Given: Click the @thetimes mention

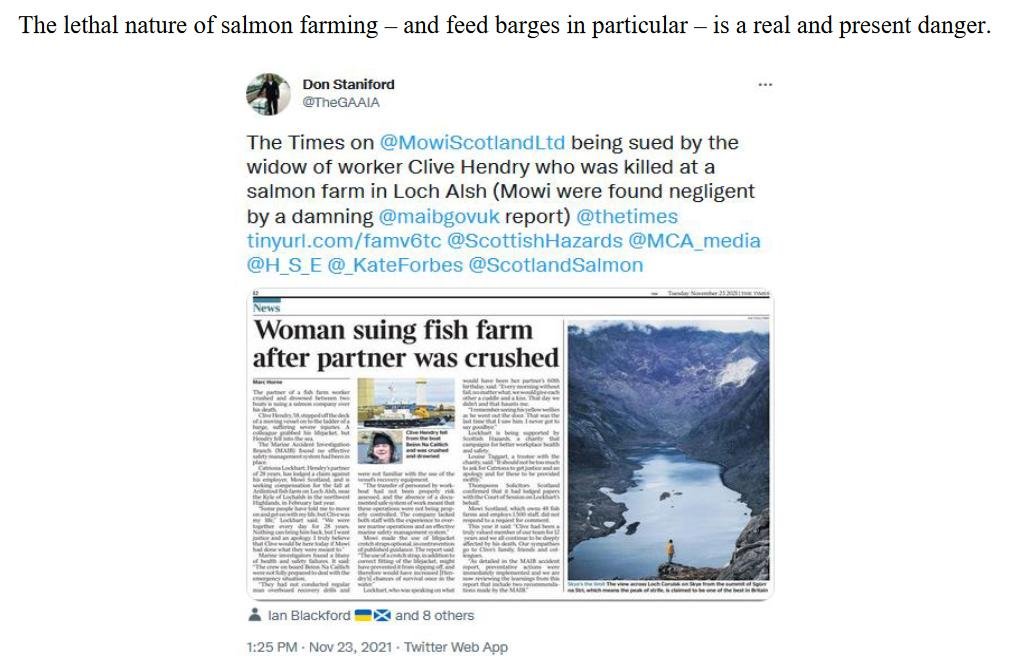Looking at the screenshot, I should pos(627,216).
